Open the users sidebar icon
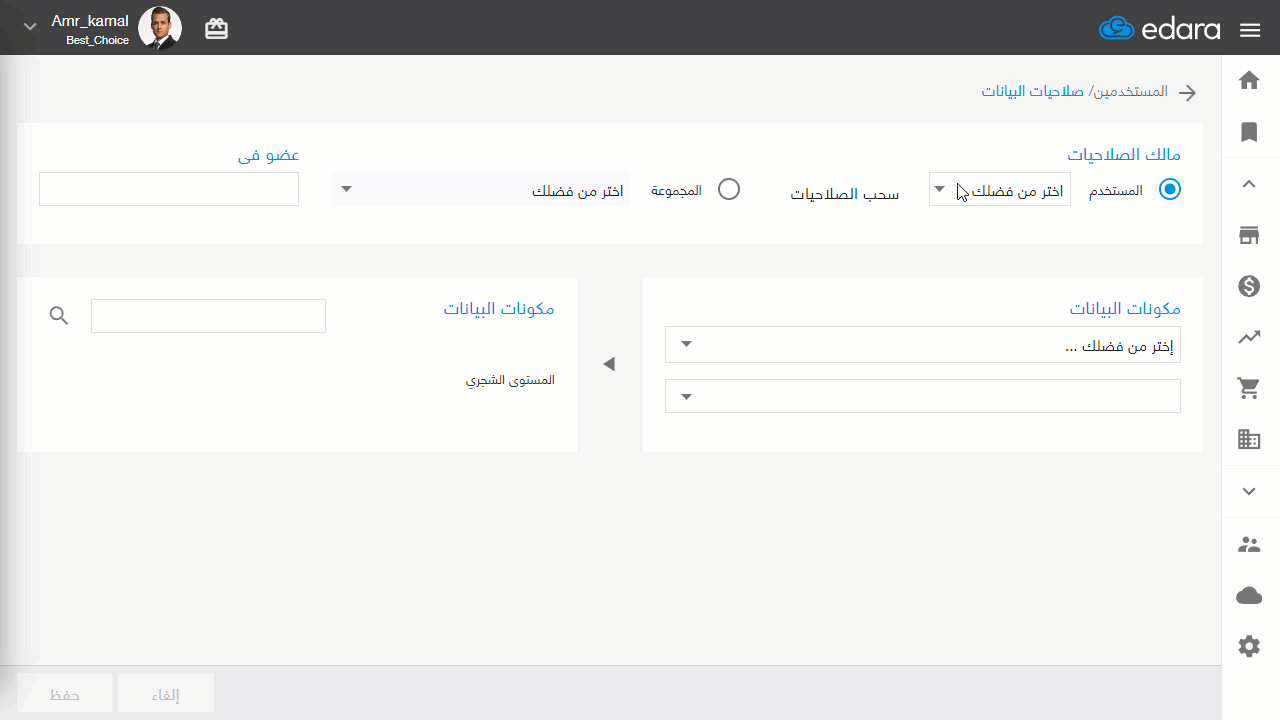This screenshot has height=720, width=1280. [1249, 545]
